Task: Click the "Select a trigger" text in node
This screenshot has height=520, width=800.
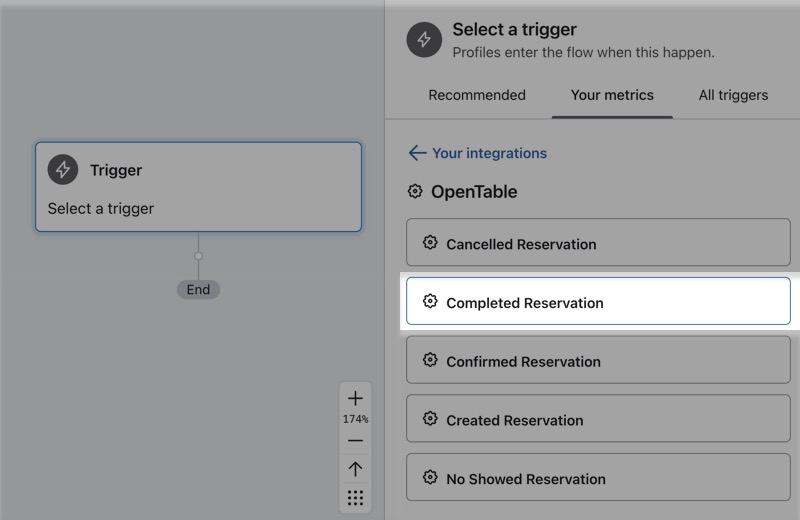Action: click(x=101, y=209)
